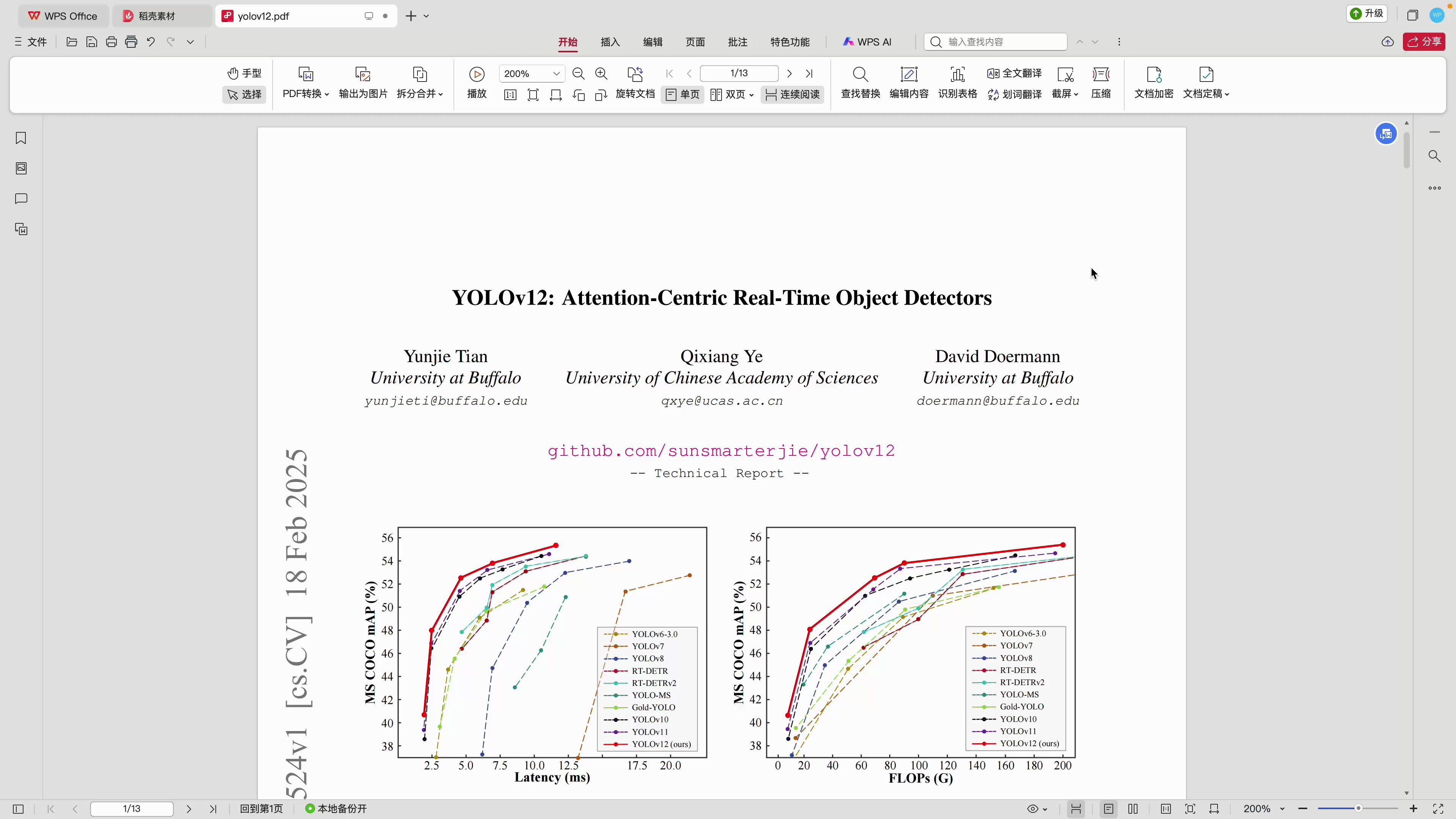Select the 编辑内容 edit content tool
Screen dimensions: 1456x819
click(x=909, y=83)
